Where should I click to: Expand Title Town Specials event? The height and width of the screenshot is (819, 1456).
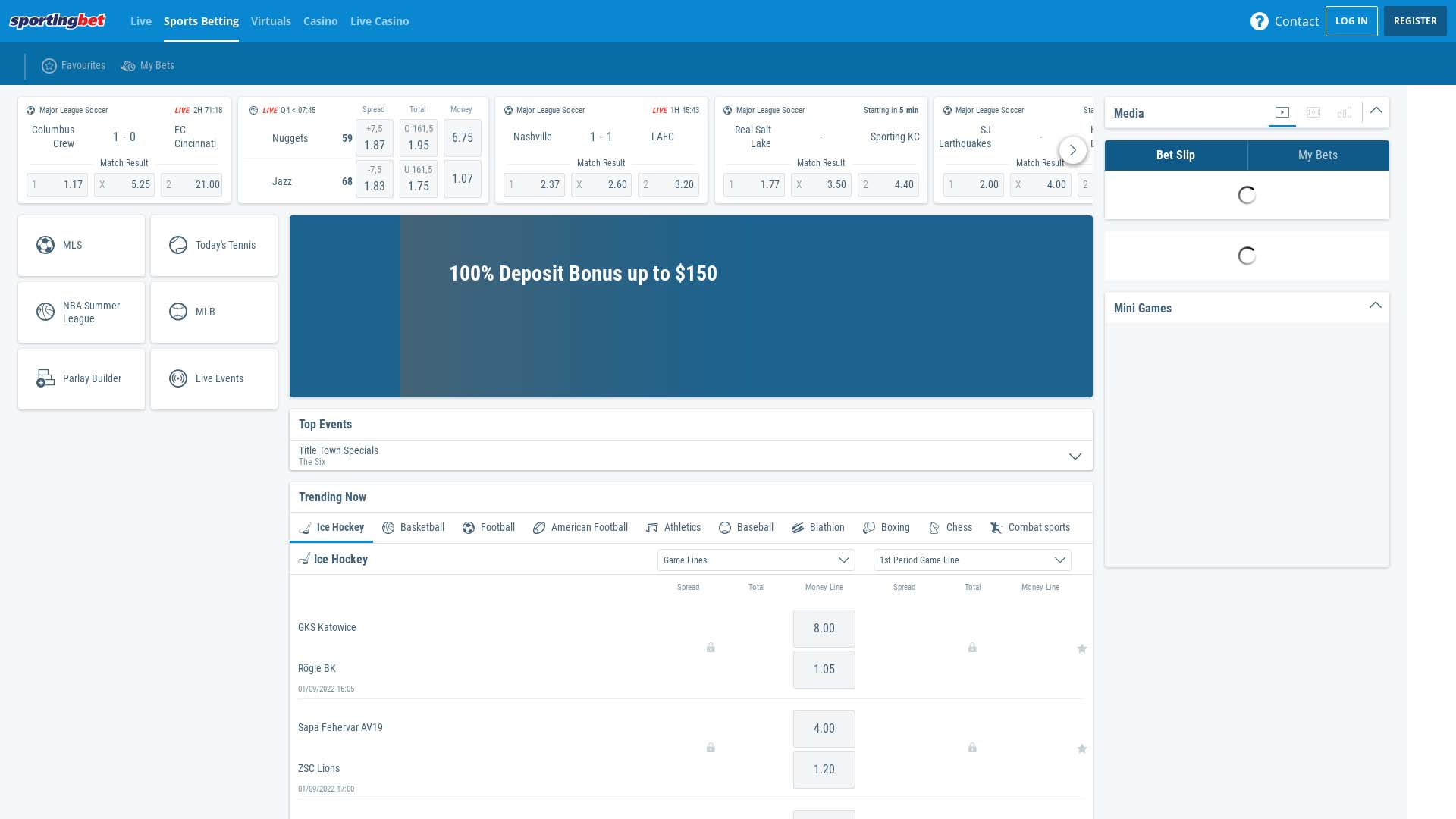pos(1075,456)
